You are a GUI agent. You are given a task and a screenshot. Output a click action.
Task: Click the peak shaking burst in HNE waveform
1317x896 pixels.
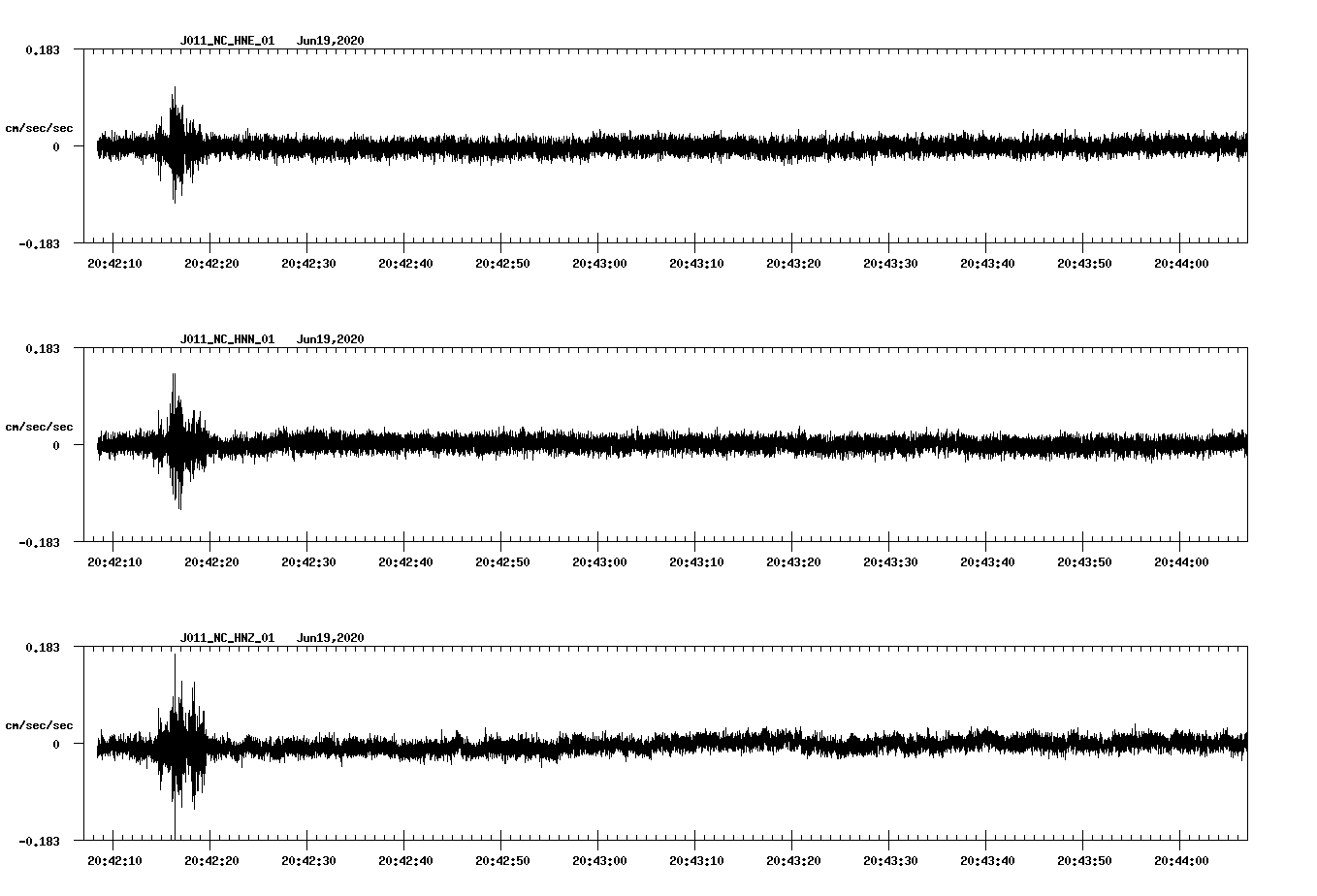coord(177,145)
